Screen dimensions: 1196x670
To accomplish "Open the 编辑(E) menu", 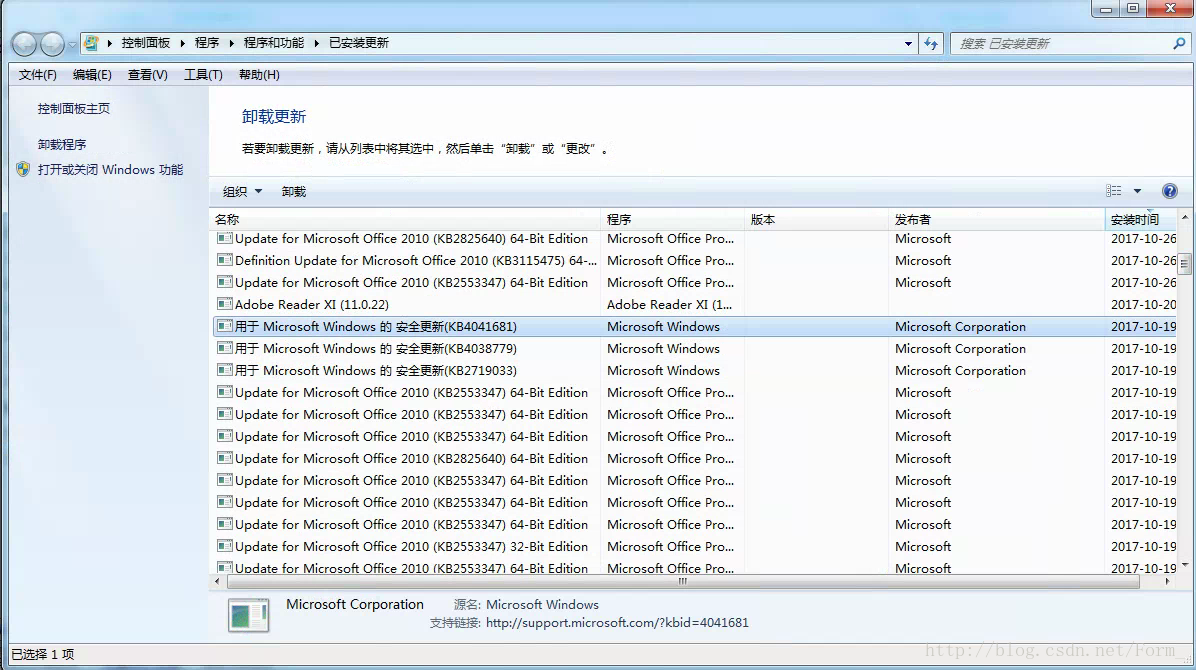I will 92,75.
